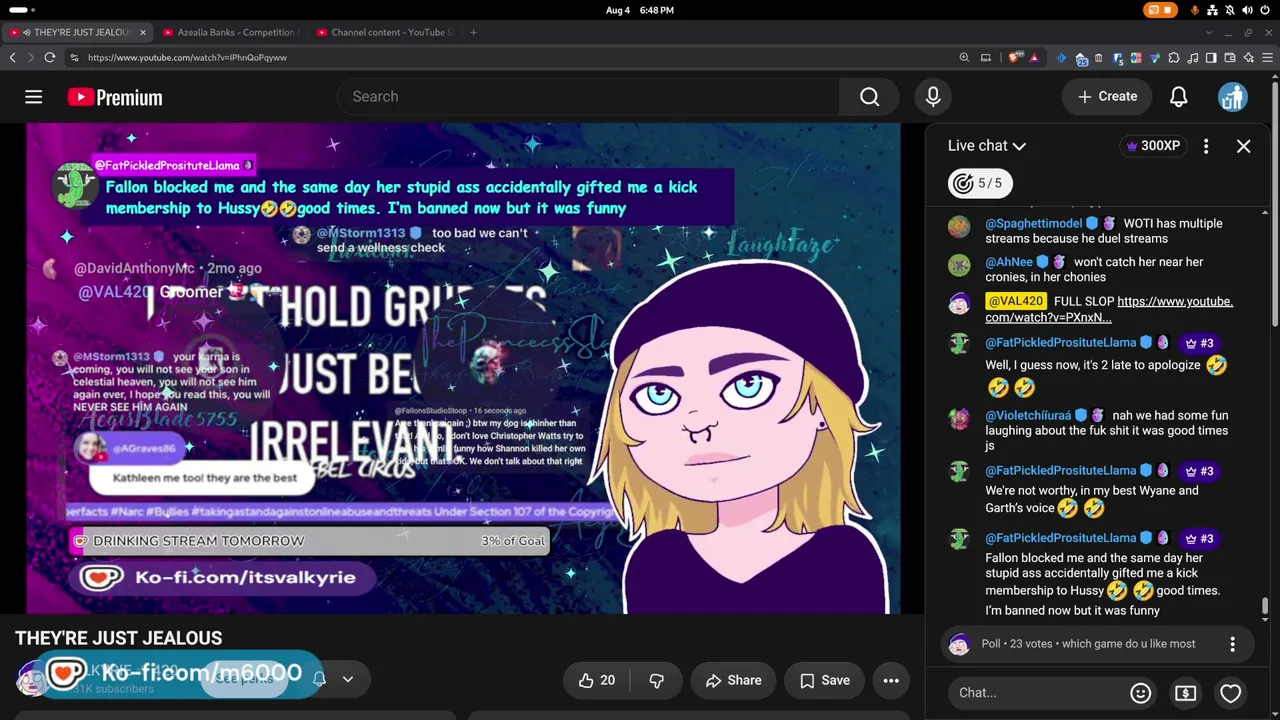Close the THEY'RE JUST JEALOUS tab
The width and height of the screenshot is (1280, 720).
[x=142, y=32]
